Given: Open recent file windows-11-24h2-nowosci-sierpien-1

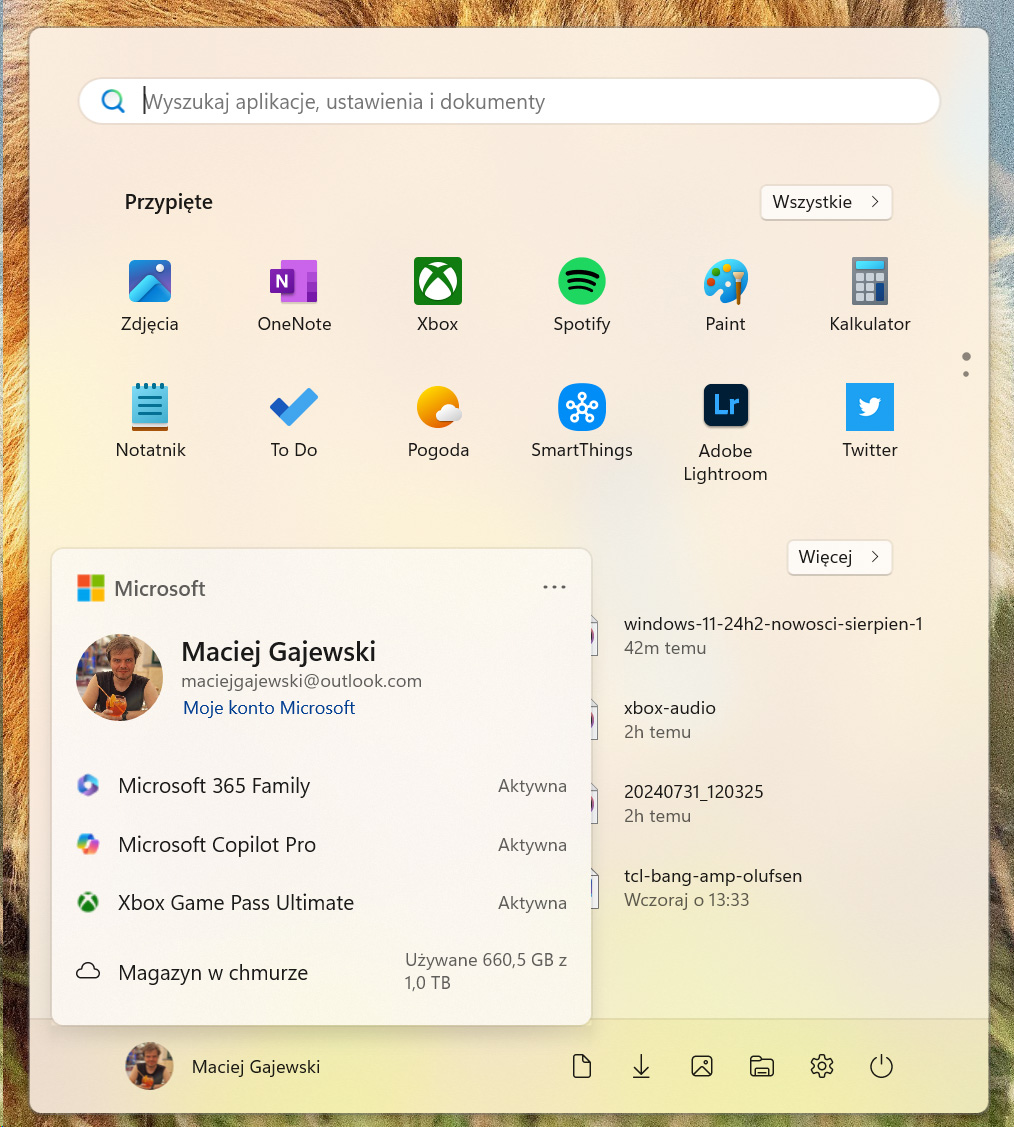Looking at the screenshot, I should coord(773,635).
